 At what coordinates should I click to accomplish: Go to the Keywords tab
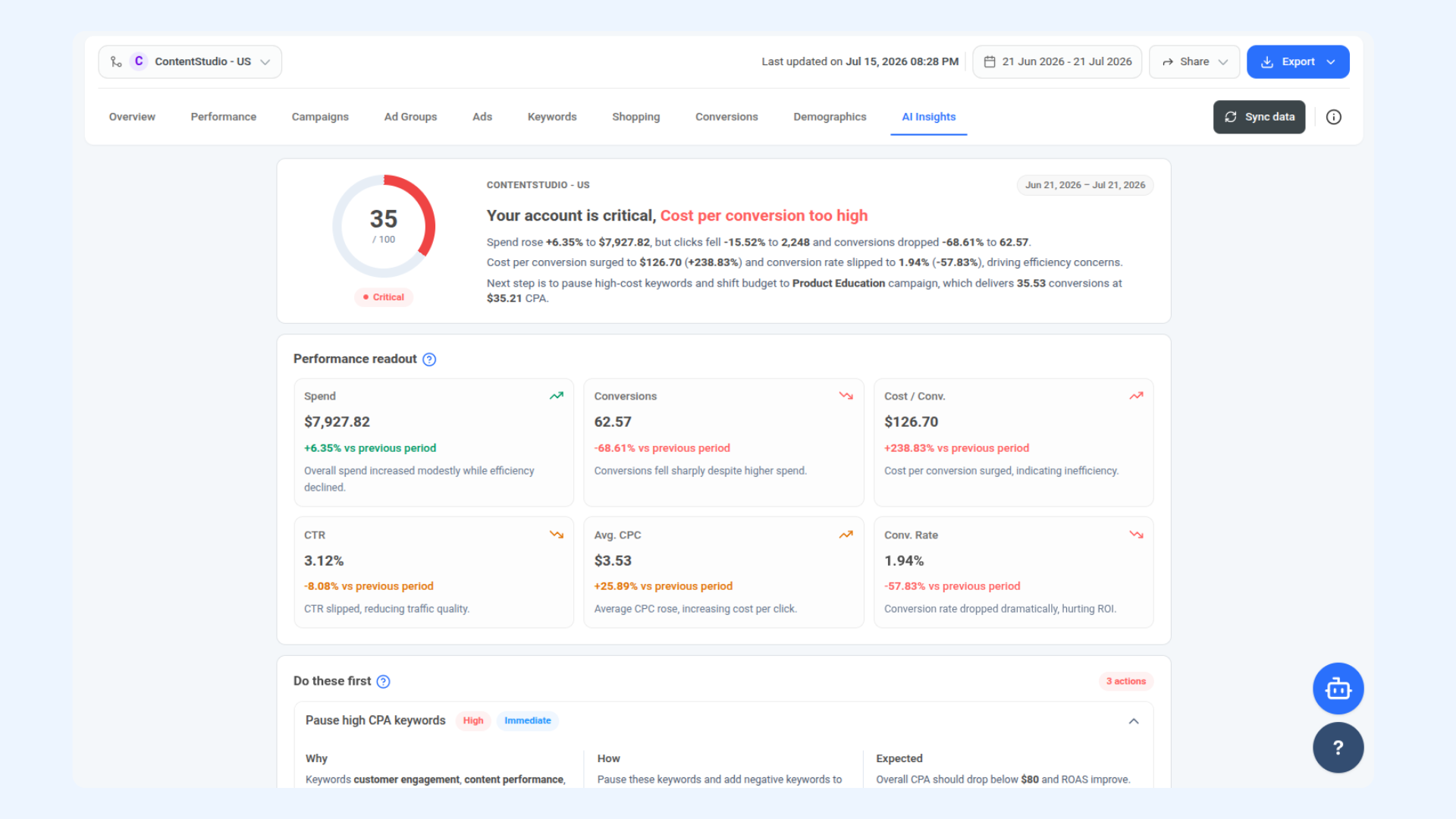(x=552, y=117)
